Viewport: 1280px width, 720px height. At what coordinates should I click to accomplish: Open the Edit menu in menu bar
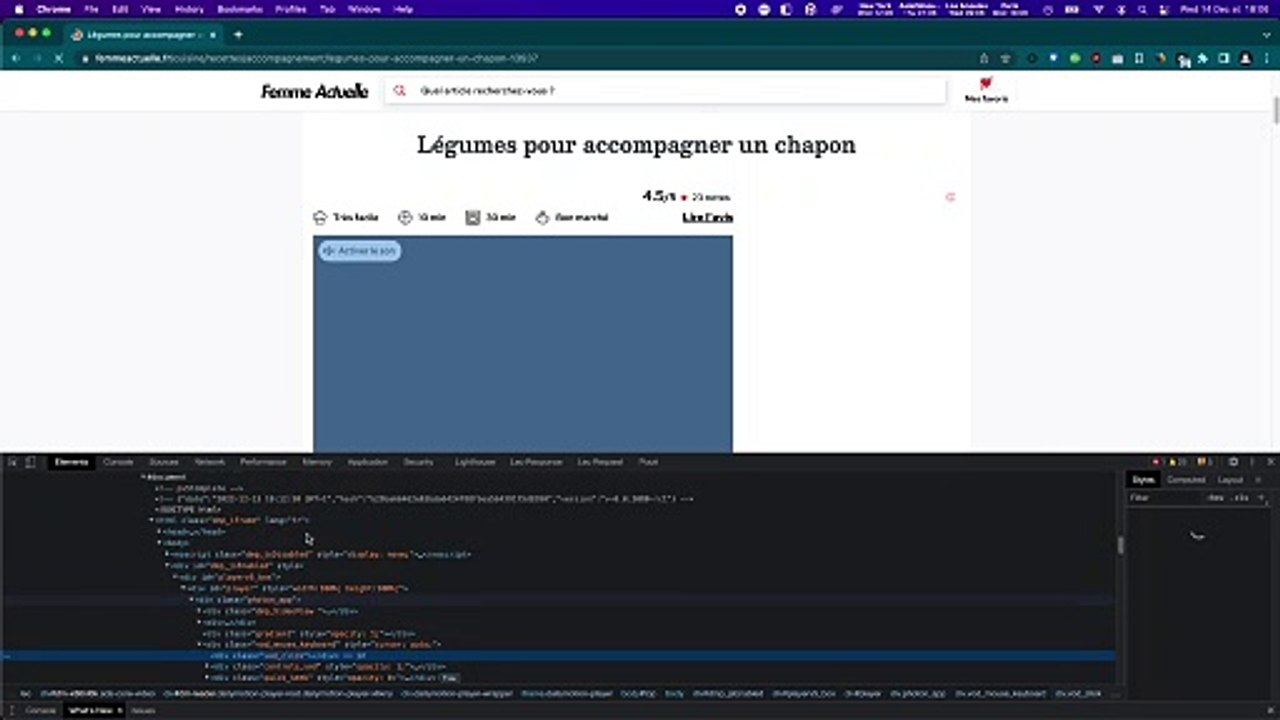[x=120, y=9]
